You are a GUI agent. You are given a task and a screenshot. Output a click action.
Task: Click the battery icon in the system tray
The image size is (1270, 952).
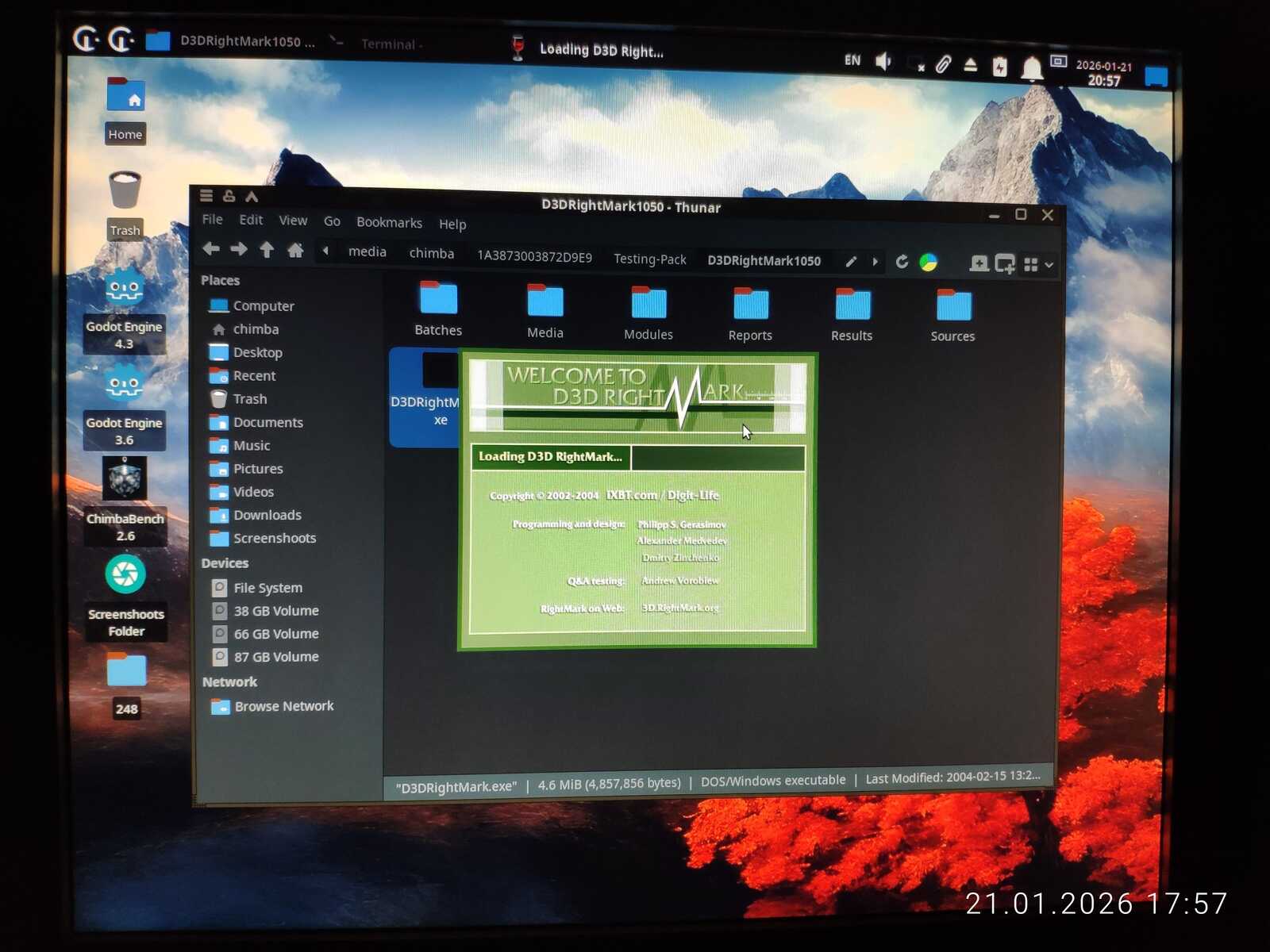click(x=999, y=67)
